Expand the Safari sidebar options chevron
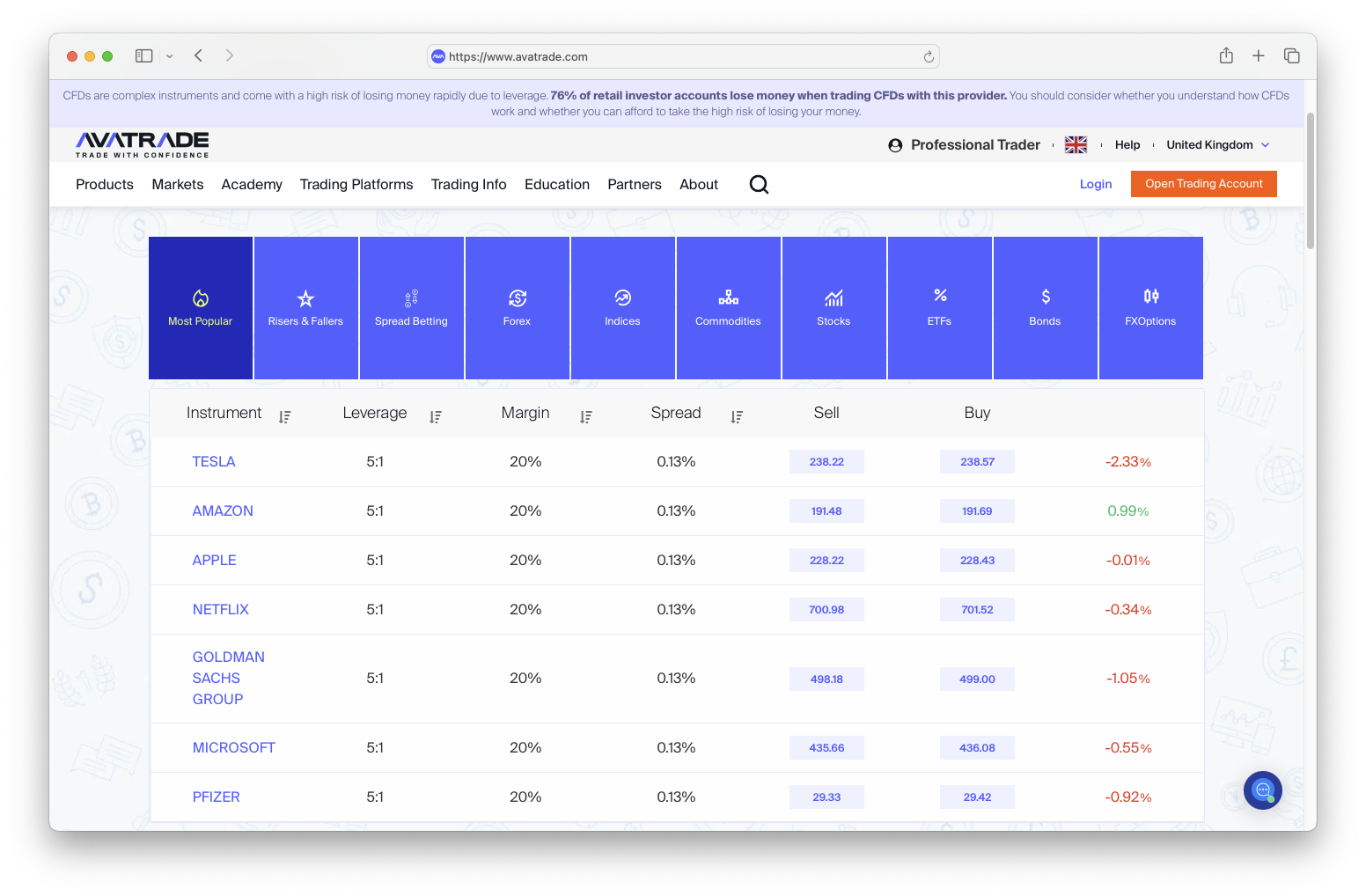Viewport: 1366px width, 896px height. [170, 56]
